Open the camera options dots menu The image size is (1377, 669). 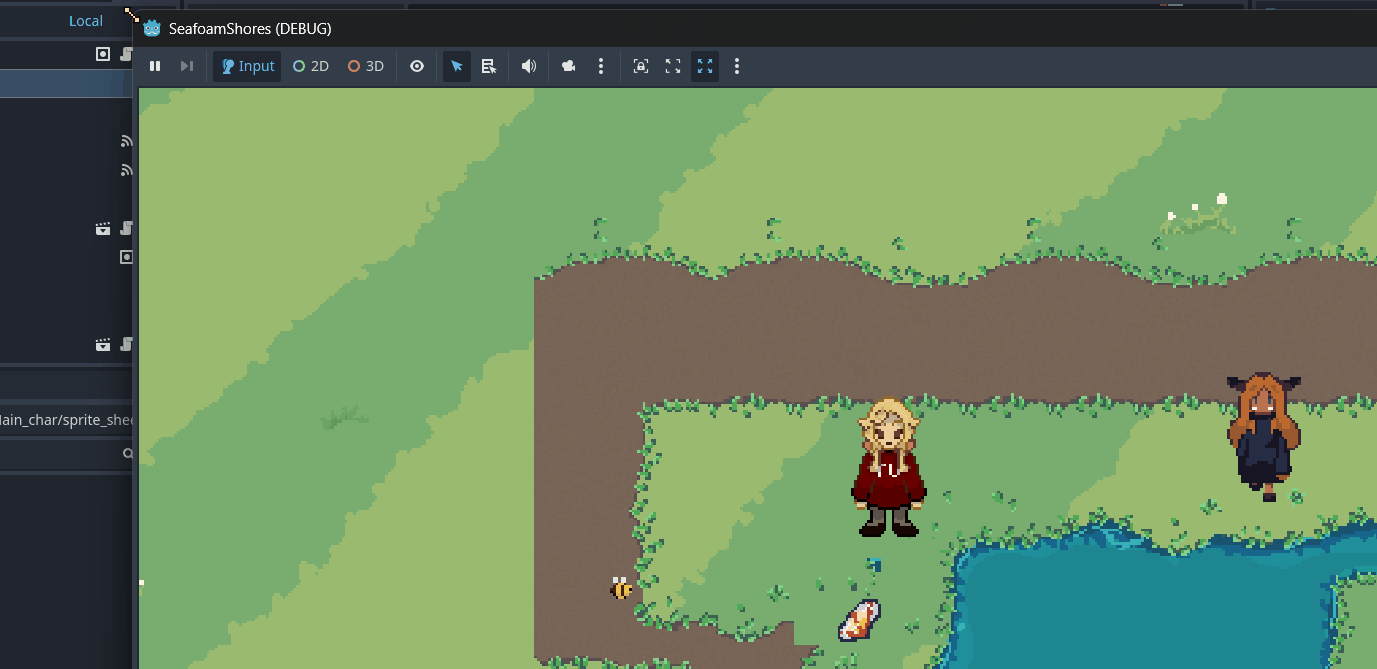601,66
